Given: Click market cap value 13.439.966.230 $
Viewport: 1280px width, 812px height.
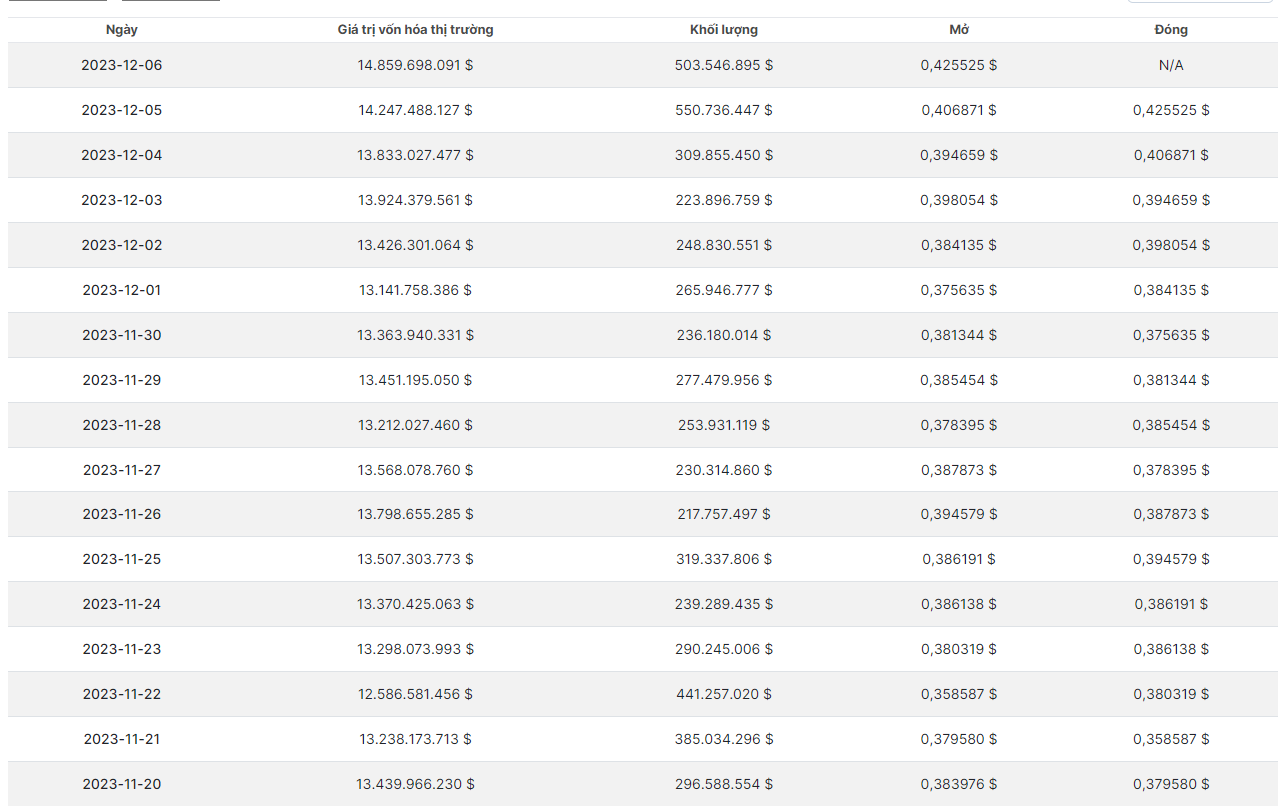Looking at the screenshot, I should [415, 784].
